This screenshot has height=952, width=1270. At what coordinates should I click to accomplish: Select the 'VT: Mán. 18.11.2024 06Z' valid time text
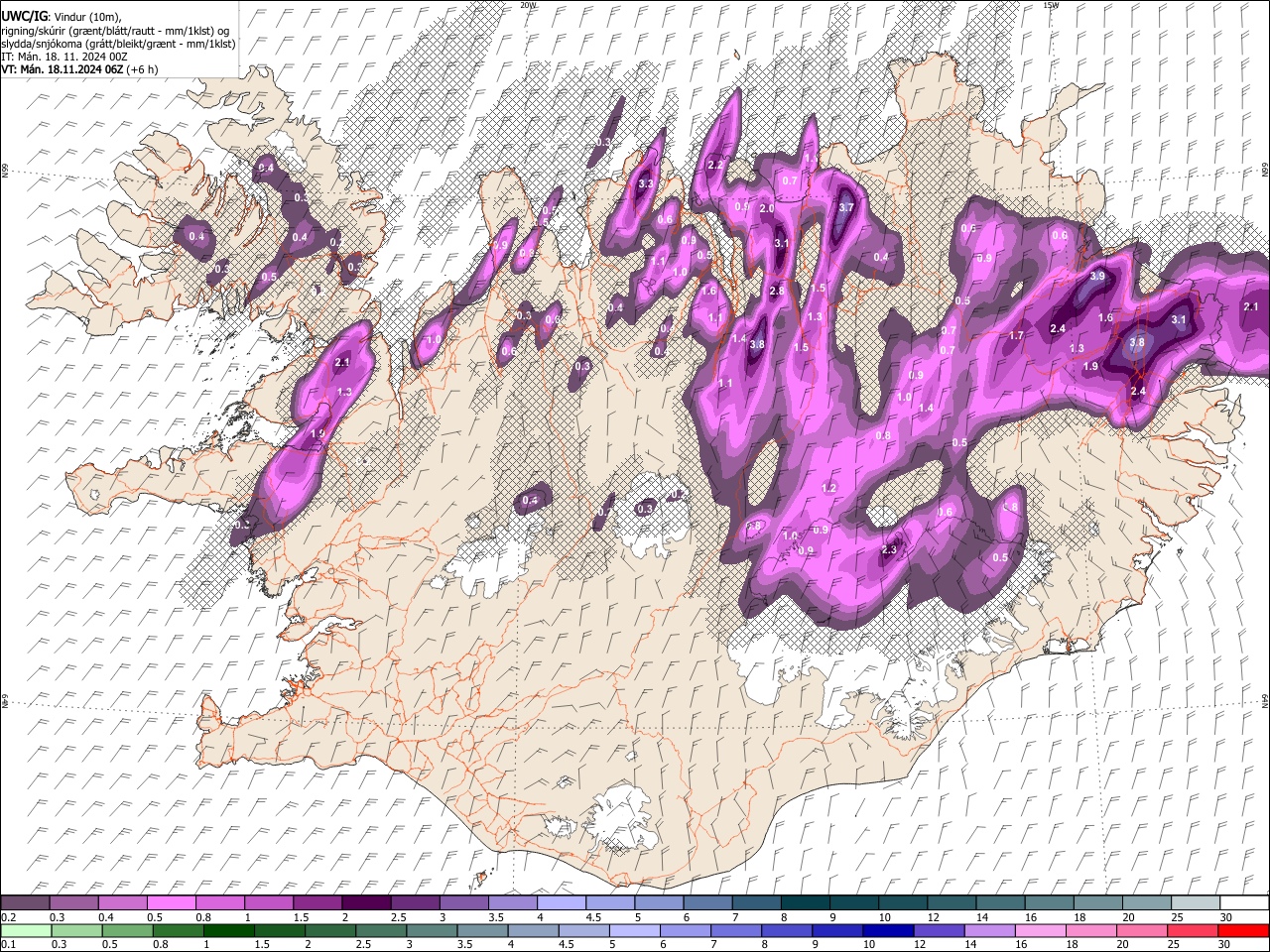click(63, 69)
